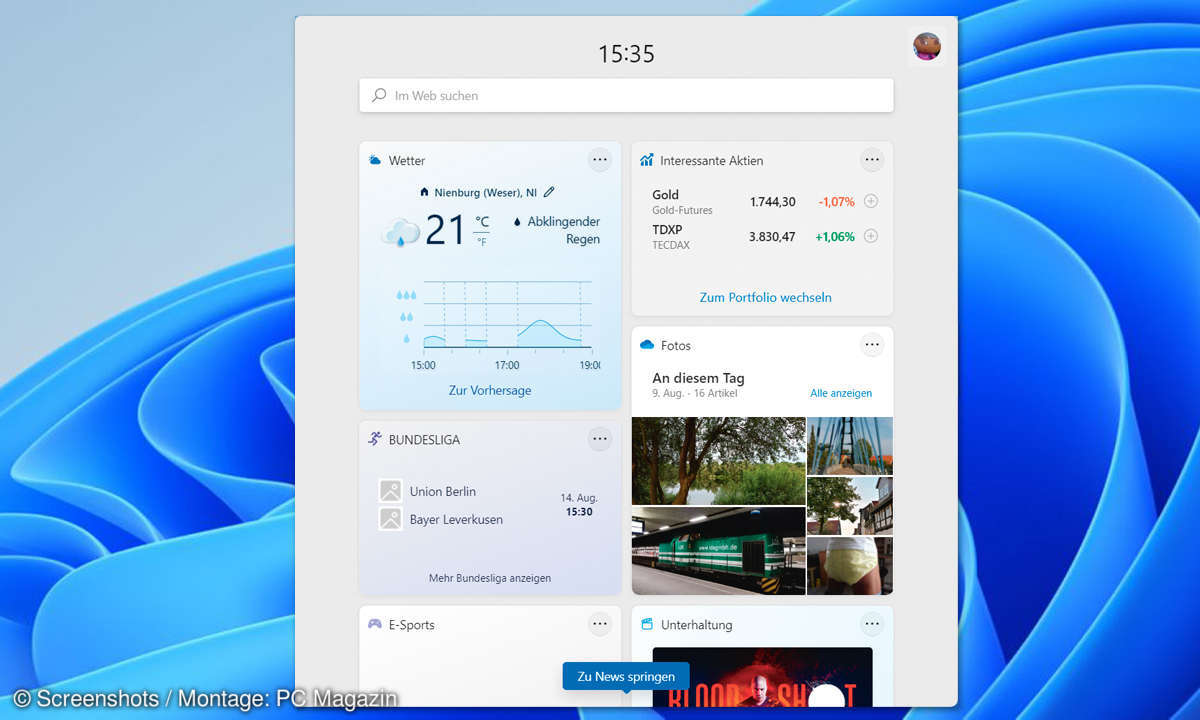Open the bottom-right yellow object photo

pyautogui.click(x=850, y=566)
